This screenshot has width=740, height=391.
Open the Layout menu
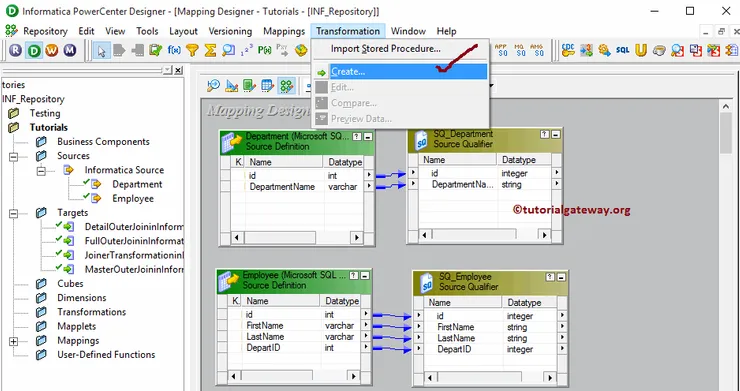tap(183, 31)
